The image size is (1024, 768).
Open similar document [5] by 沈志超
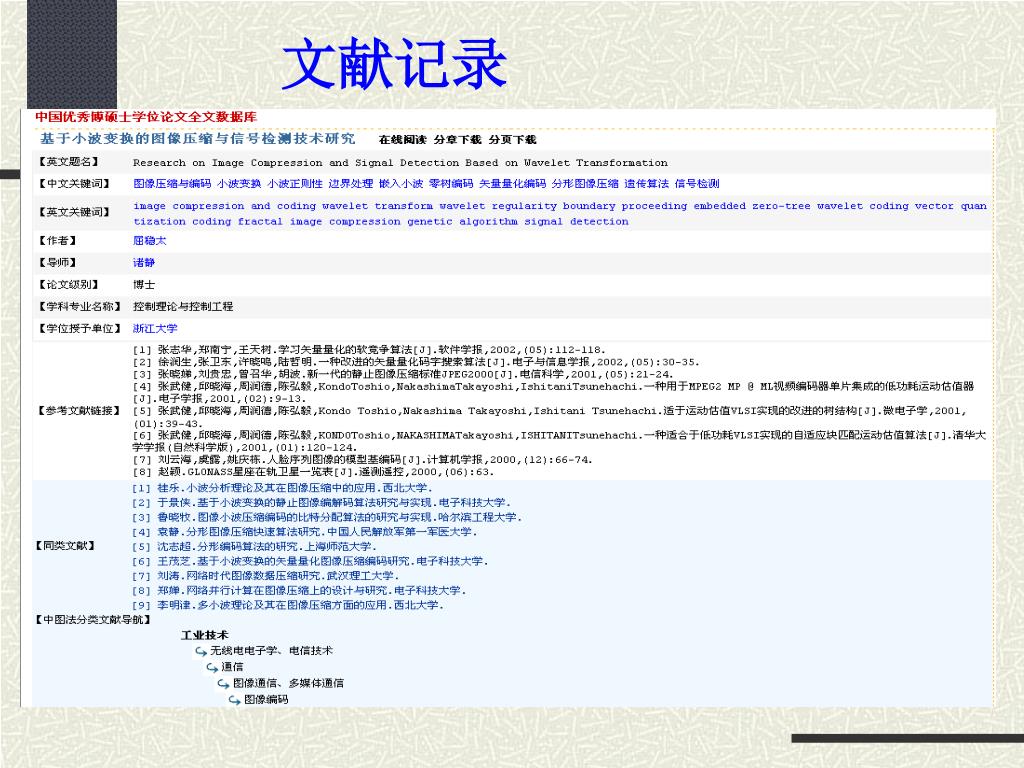click(x=254, y=547)
